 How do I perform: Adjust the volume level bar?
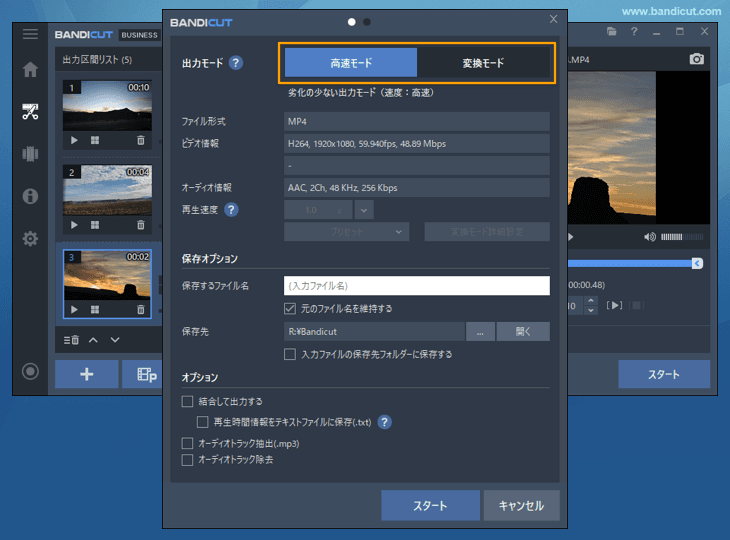coord(682,237)
